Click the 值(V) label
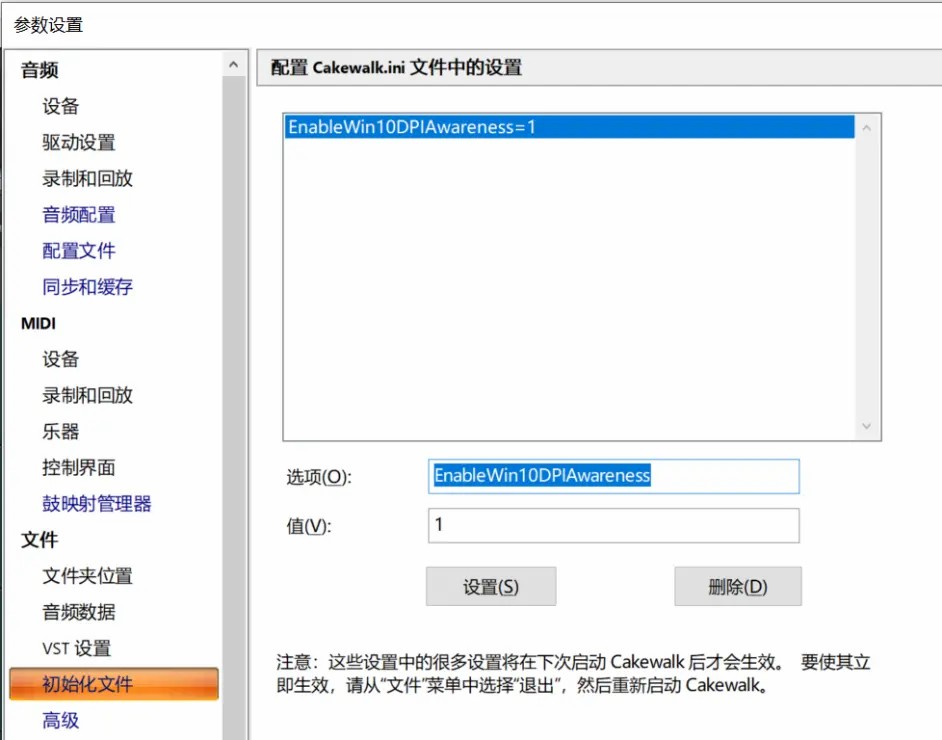Viewport: 942px width, 740px height. tap(309, 526)
